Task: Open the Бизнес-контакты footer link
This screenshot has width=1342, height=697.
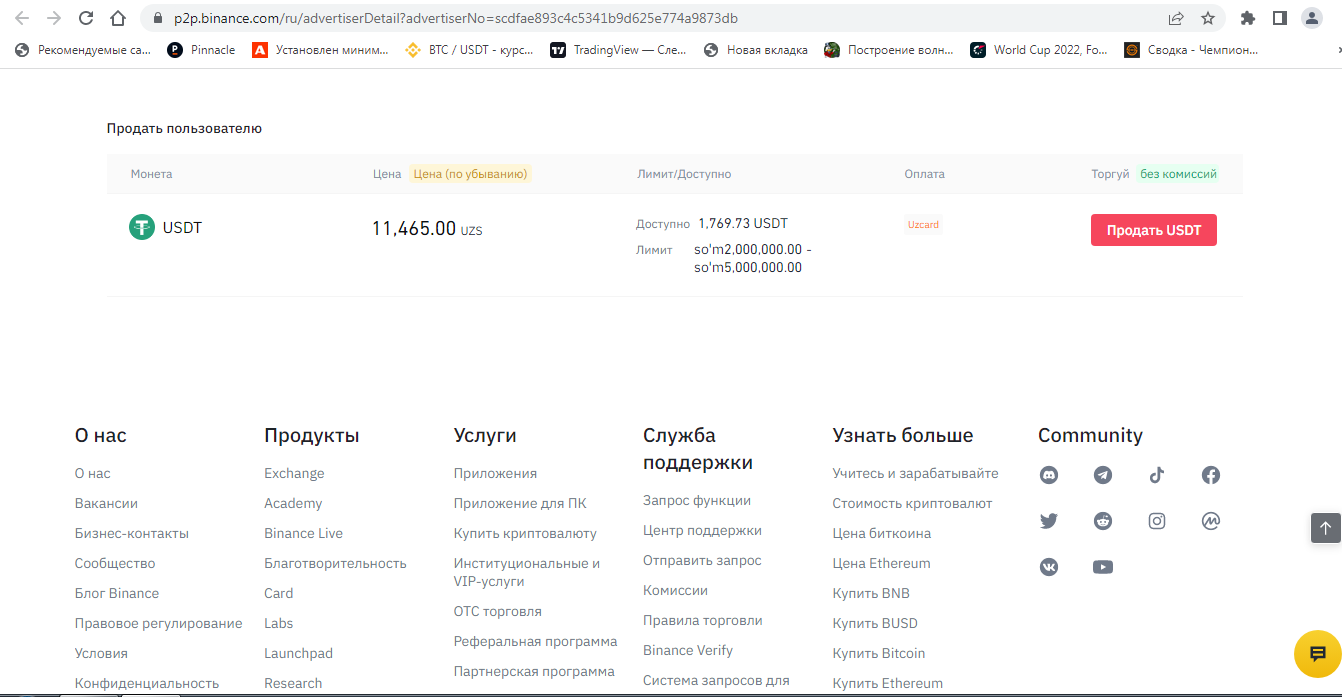Action: tap(132, 533)
